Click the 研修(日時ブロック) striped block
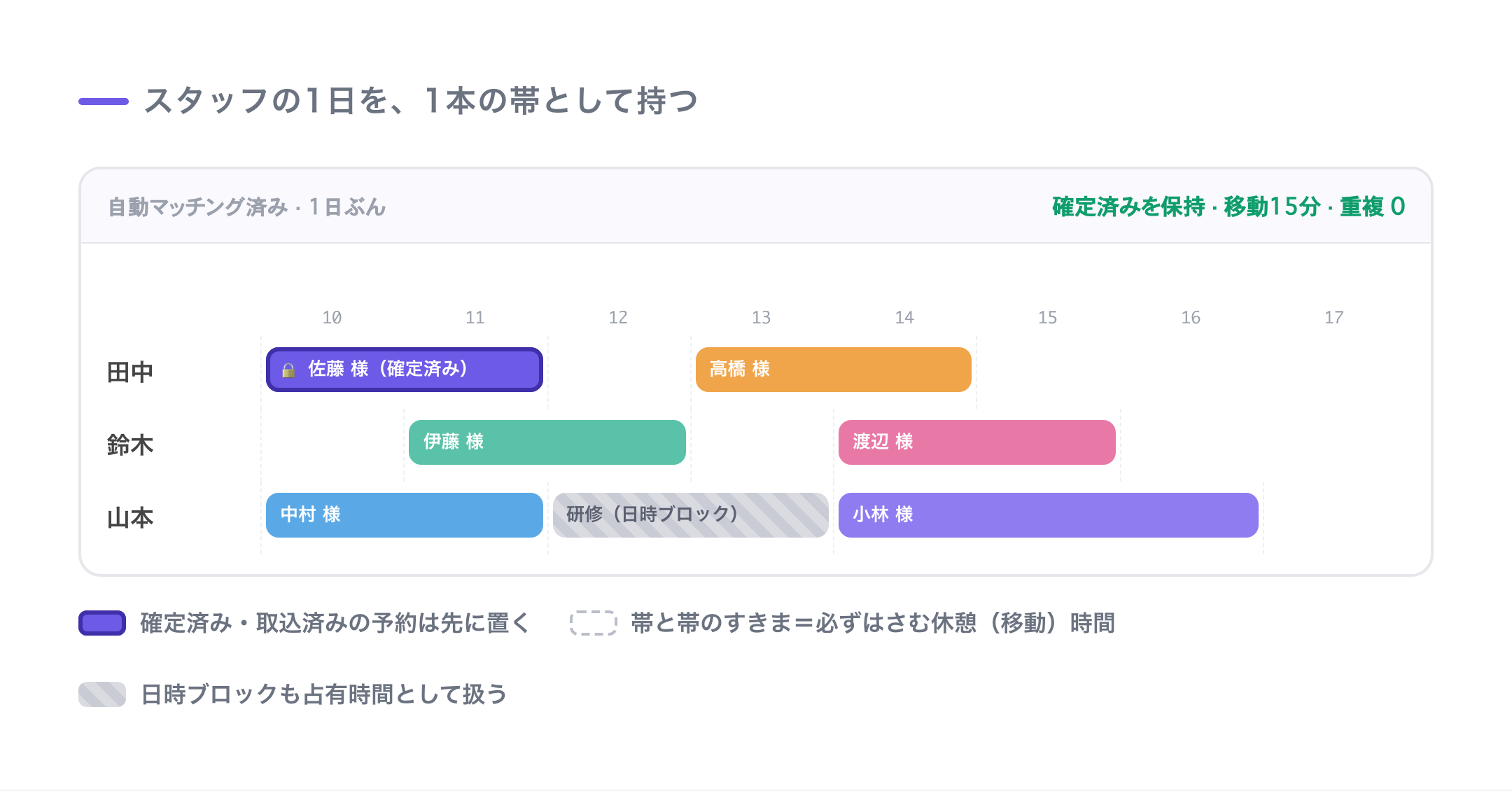Viewport: 1512px width, 791px height. [691, 515]
